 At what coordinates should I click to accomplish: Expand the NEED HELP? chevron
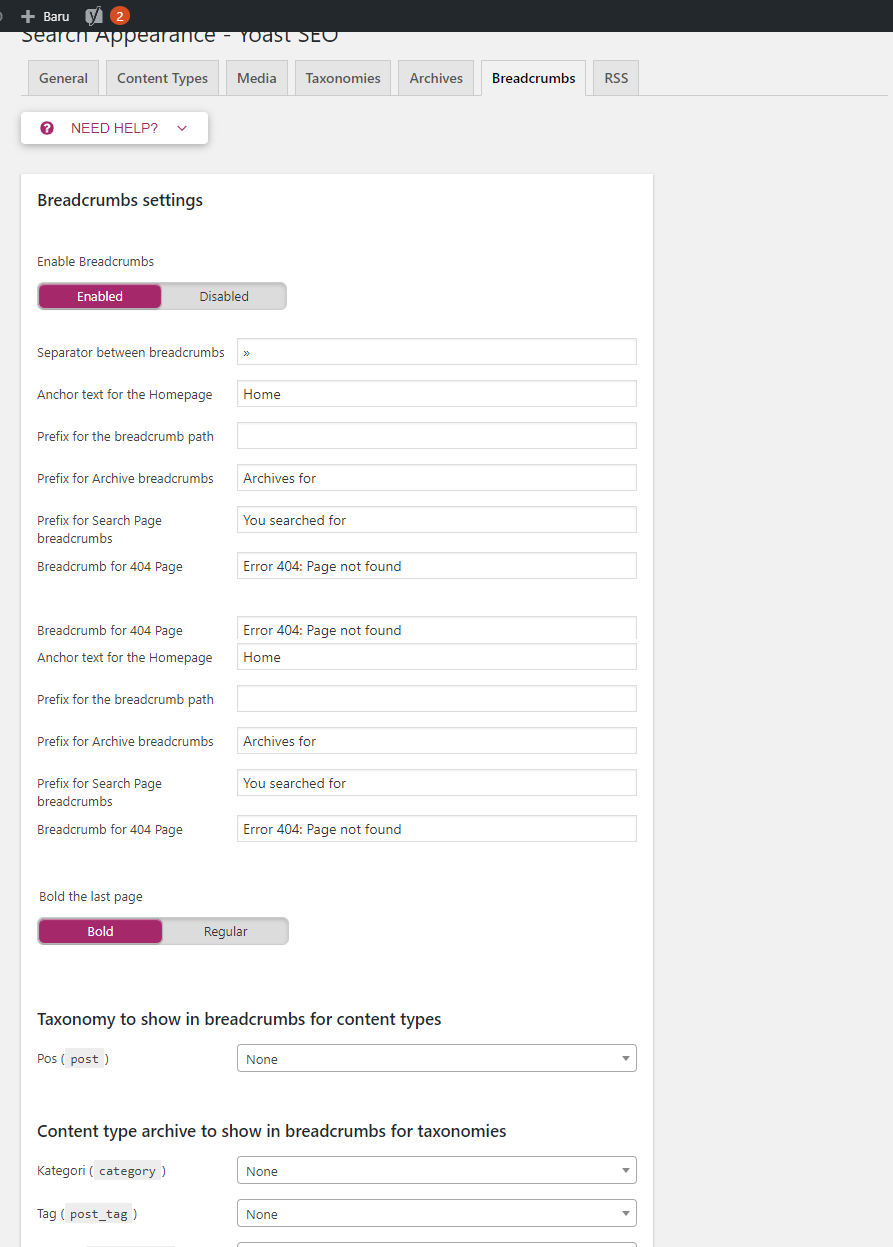click(182, 128)
